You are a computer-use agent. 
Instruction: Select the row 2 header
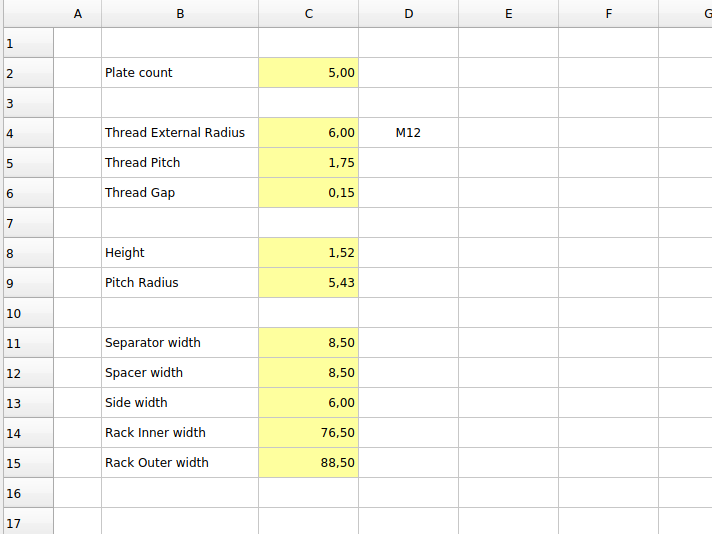pos(26,73)
